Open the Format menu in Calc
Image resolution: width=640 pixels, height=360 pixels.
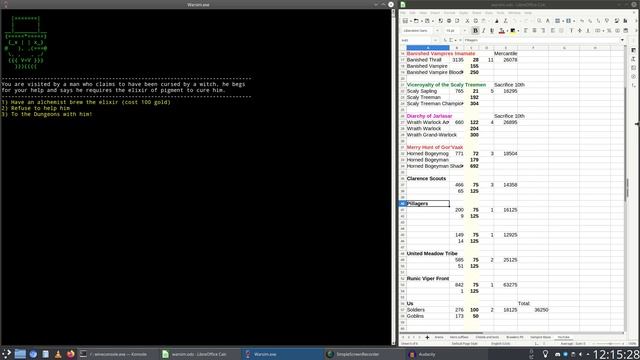449,13
